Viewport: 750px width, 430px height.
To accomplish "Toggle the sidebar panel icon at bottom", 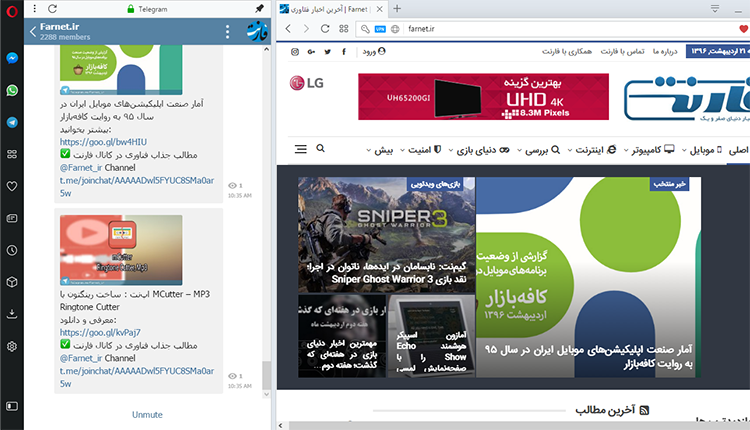I will (x=12, y=406).
